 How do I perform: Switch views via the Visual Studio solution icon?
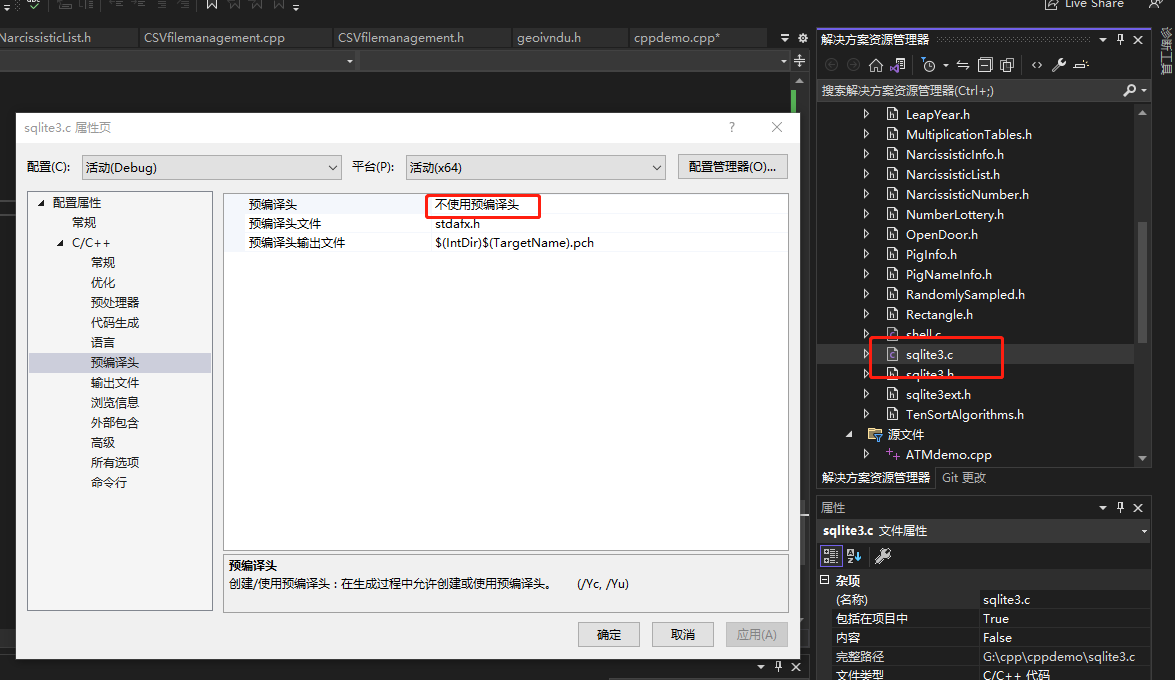[898, 65]
